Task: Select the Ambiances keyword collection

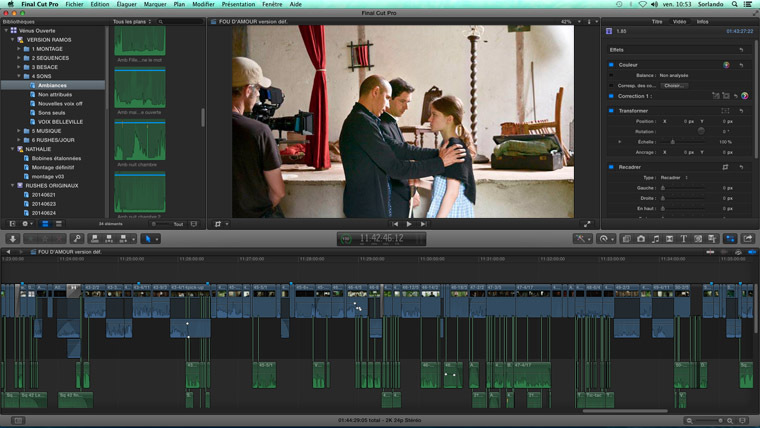Action: pyautogui.click(x=53, y=85)
